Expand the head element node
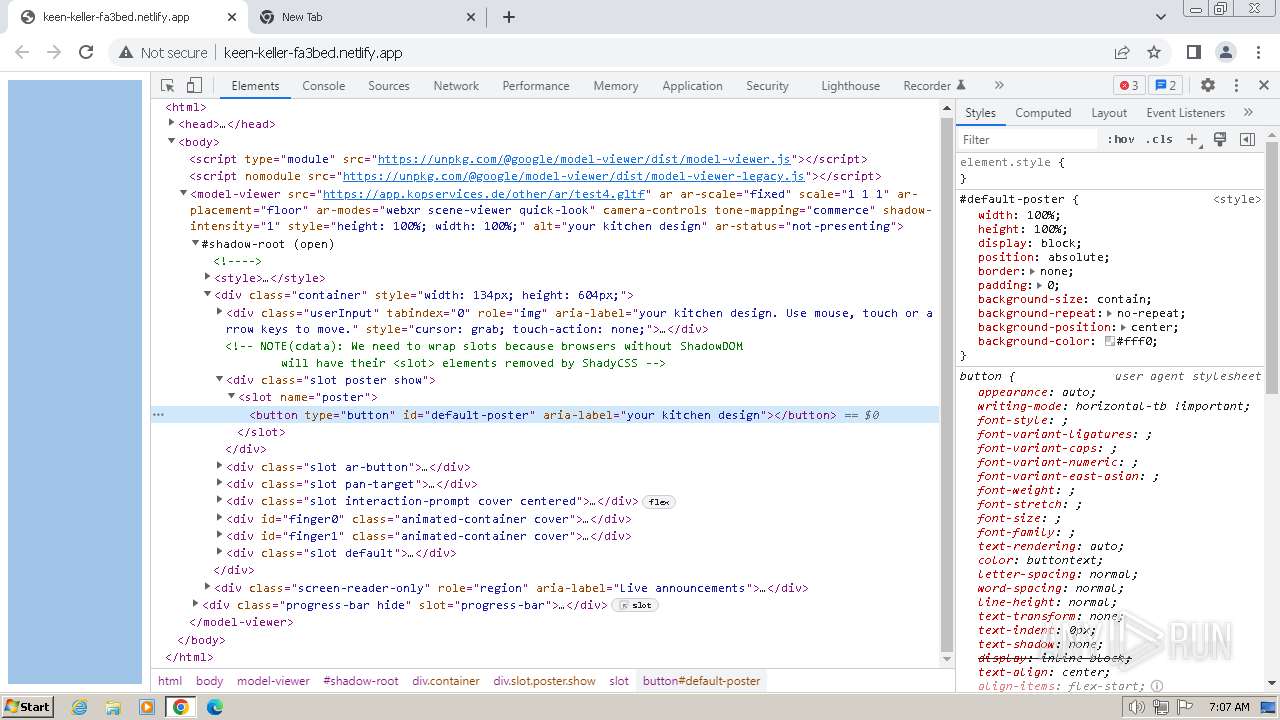 pos(172,124)
